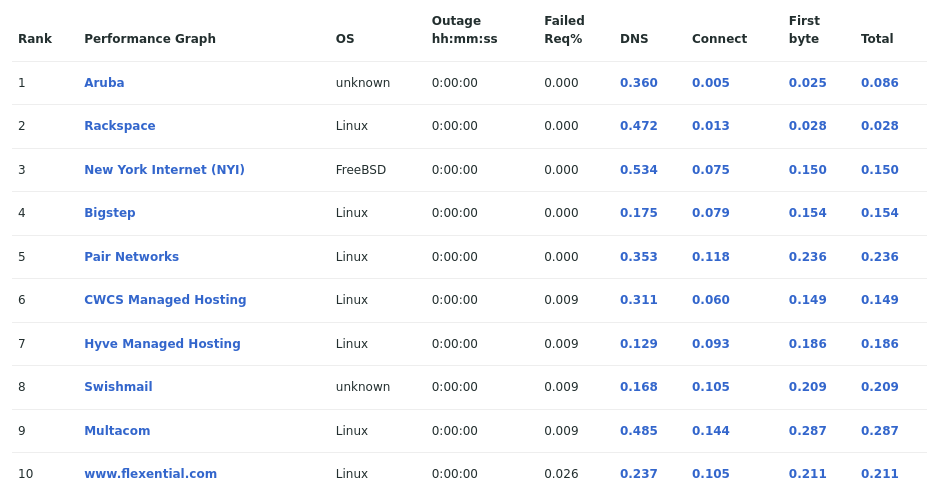Click Swishmail's First byte value 0.209
Viewport: 939px width, 495px height.
807,387
